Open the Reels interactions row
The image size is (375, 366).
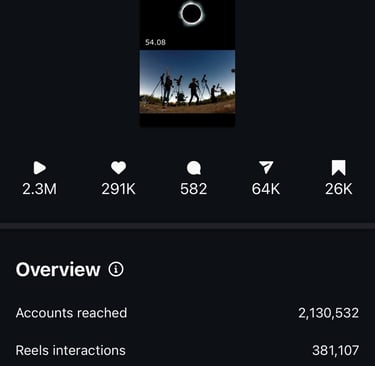[x=187, y=350]
